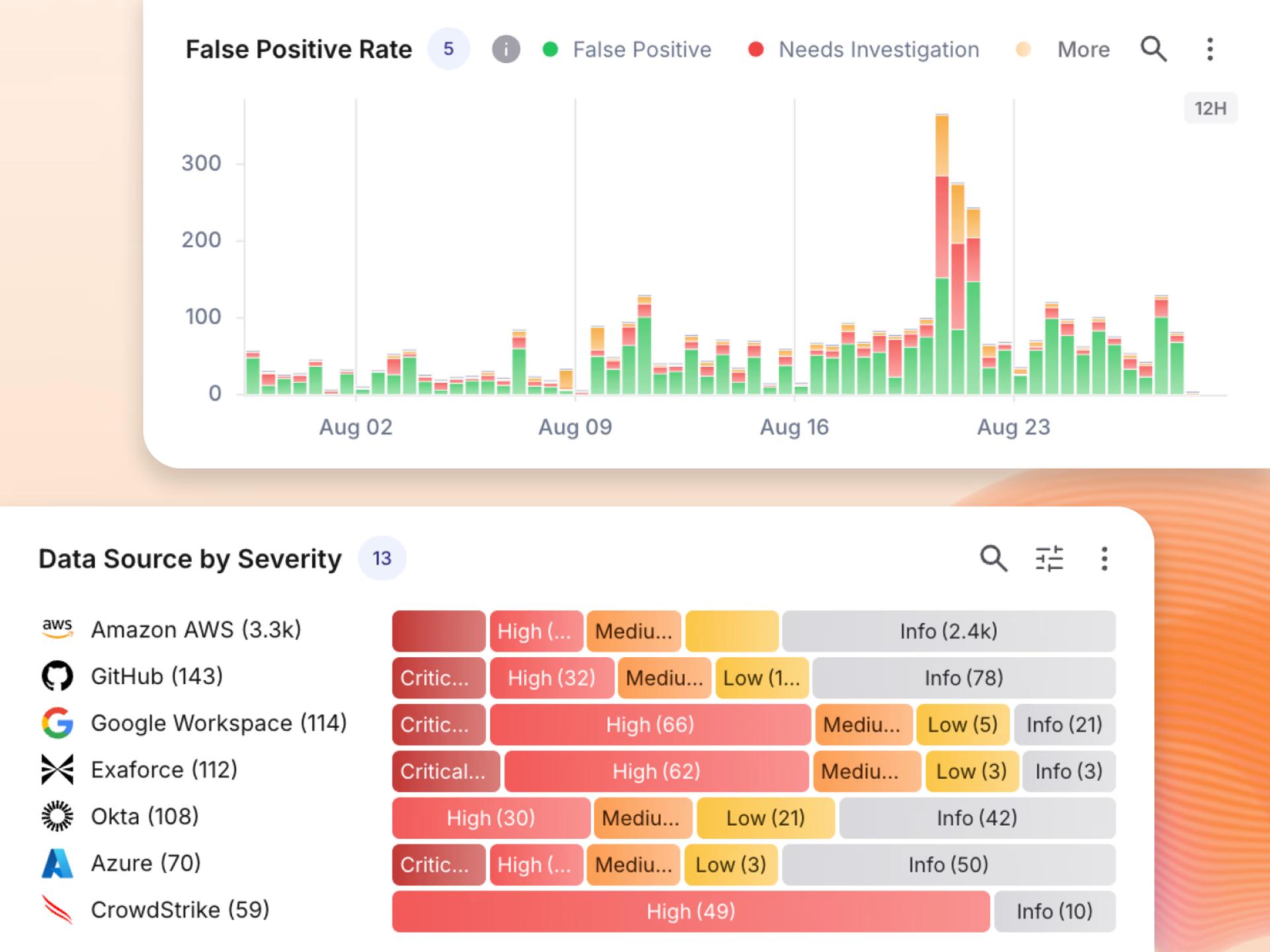This screenshot has height=952, width=1270.
Task: Select the CrowdStrike (59) label
Action: pos(180,910)
